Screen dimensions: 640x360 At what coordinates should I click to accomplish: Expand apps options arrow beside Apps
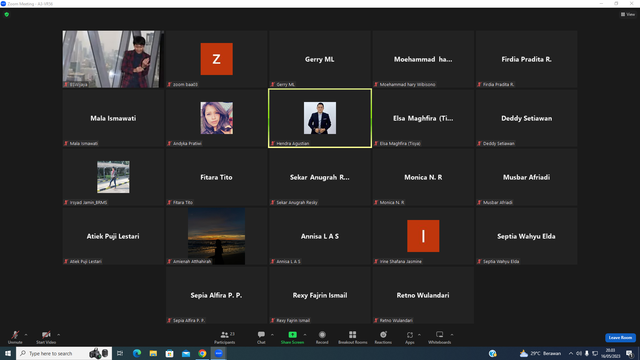point(419,335)
